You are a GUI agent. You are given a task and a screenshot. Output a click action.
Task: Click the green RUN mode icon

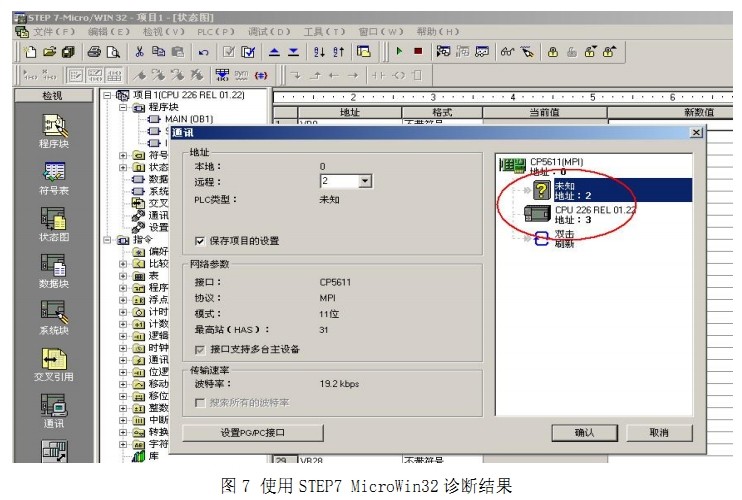tap(399, 51)
